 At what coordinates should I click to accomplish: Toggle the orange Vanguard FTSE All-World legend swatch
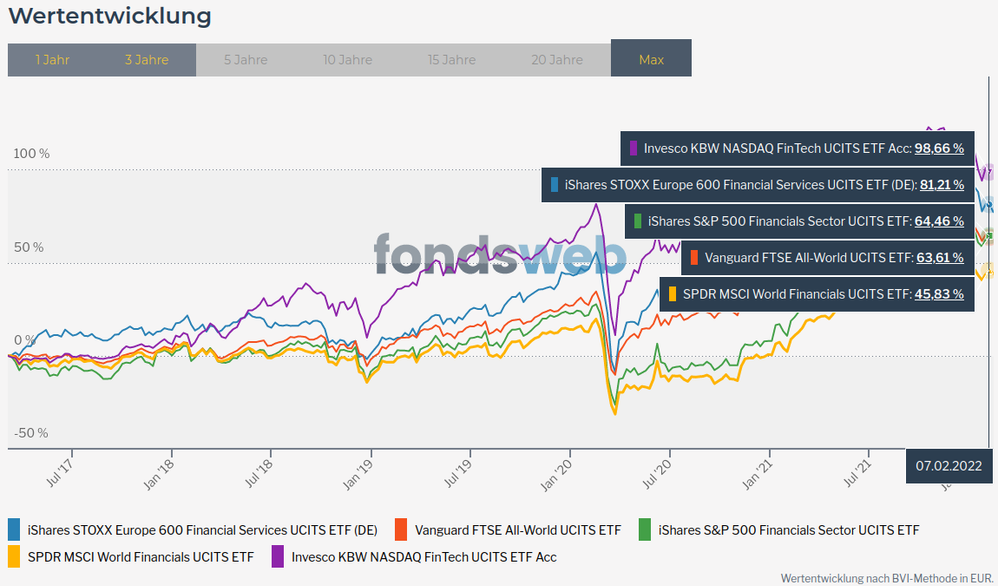pos(402,529)
